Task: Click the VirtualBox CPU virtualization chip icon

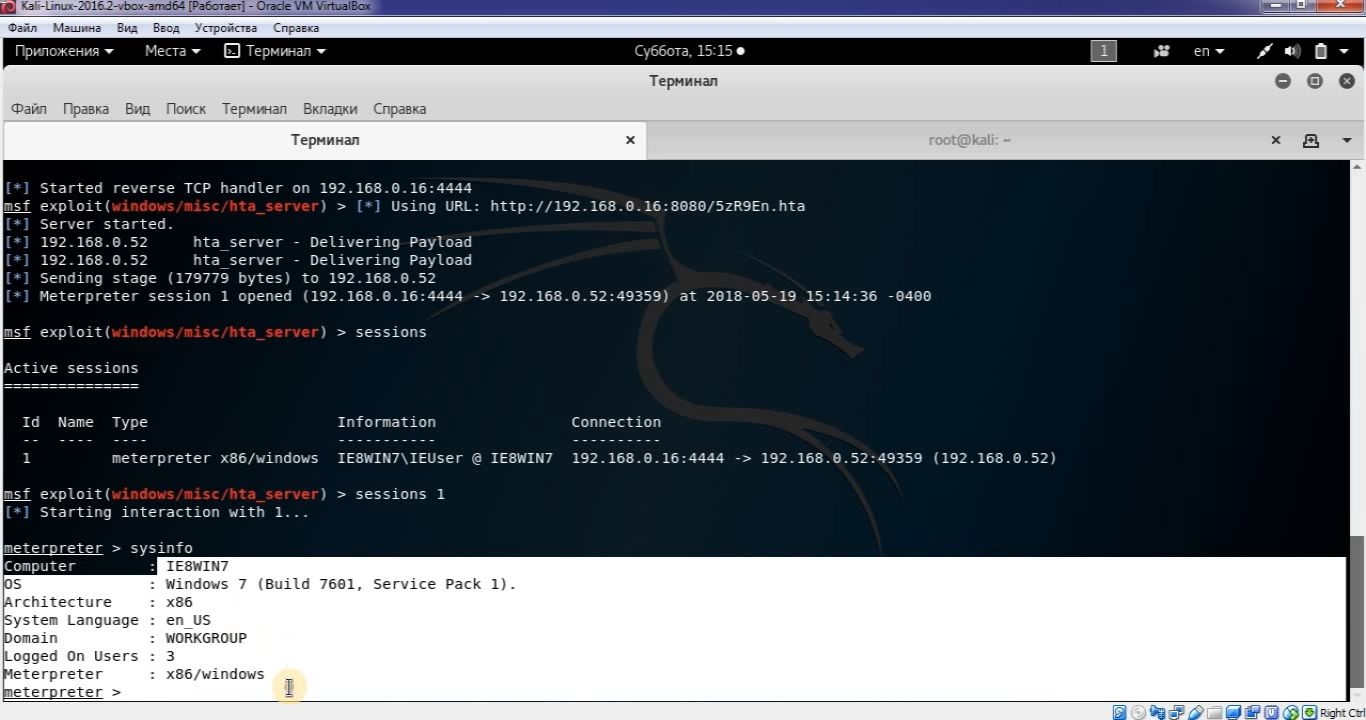Action: (1272, 713)
